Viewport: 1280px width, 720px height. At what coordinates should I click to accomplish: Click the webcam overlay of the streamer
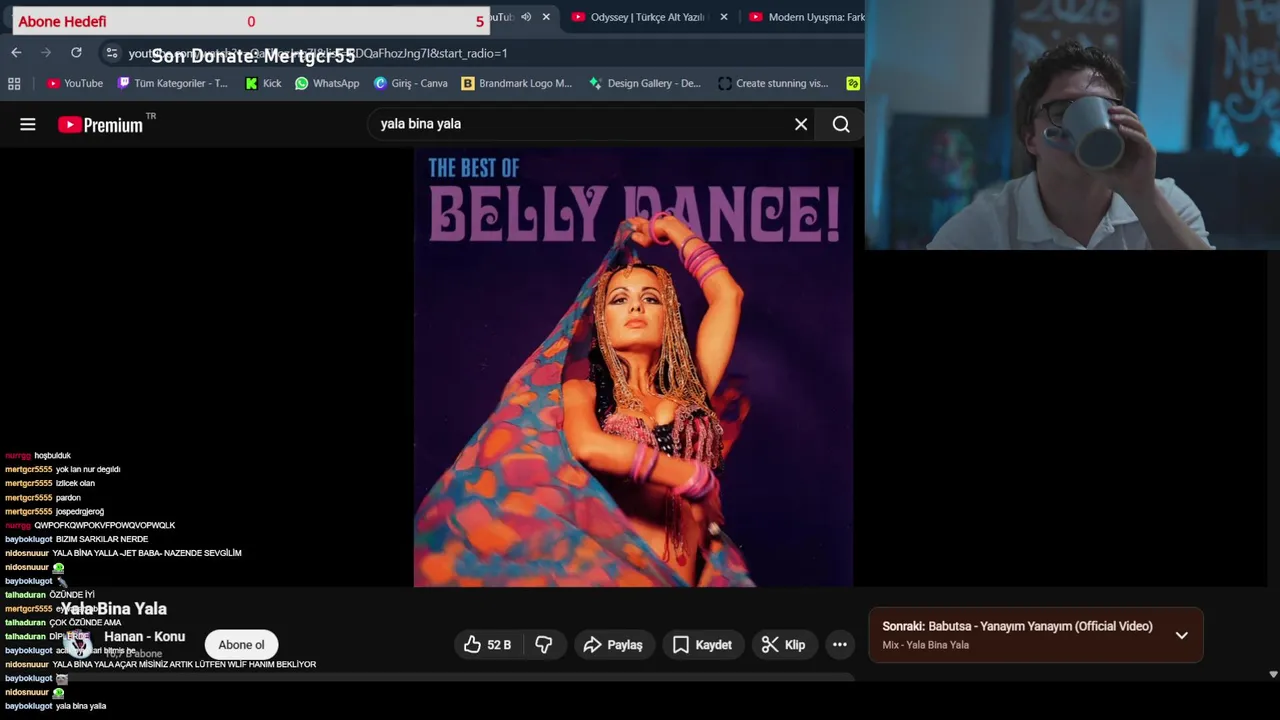tap(1072, 124)
